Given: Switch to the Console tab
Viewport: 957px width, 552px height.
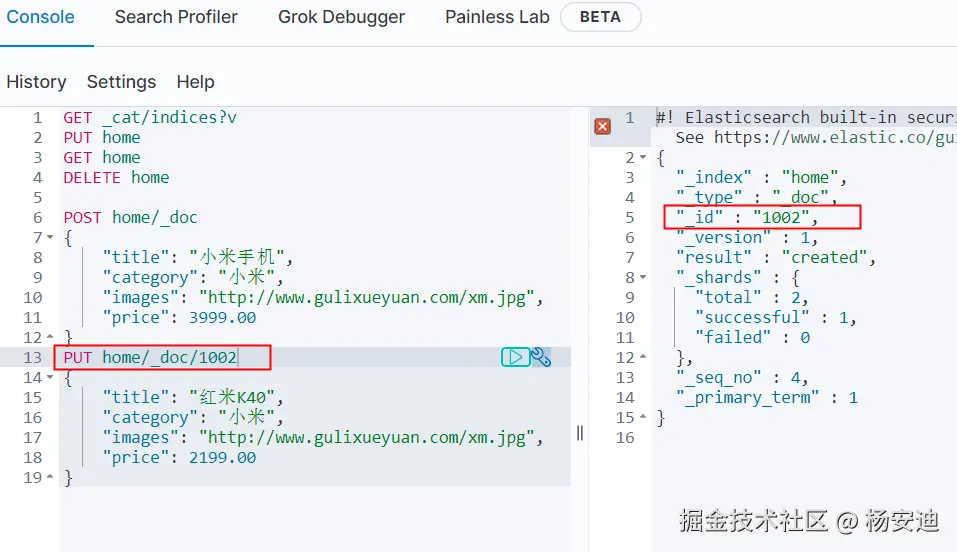Looking at the screenshot, I should point(41,17).
